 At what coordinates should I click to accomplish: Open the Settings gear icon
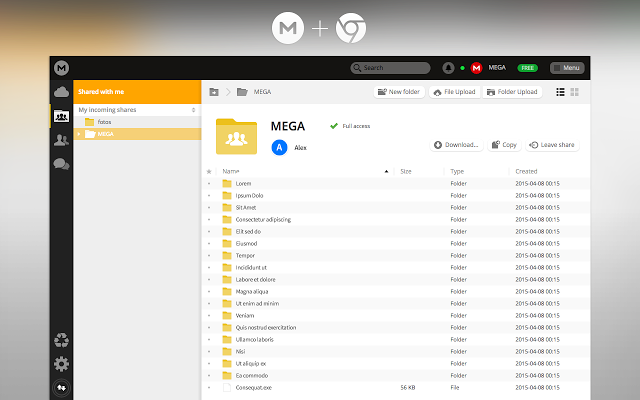[61, 364]
